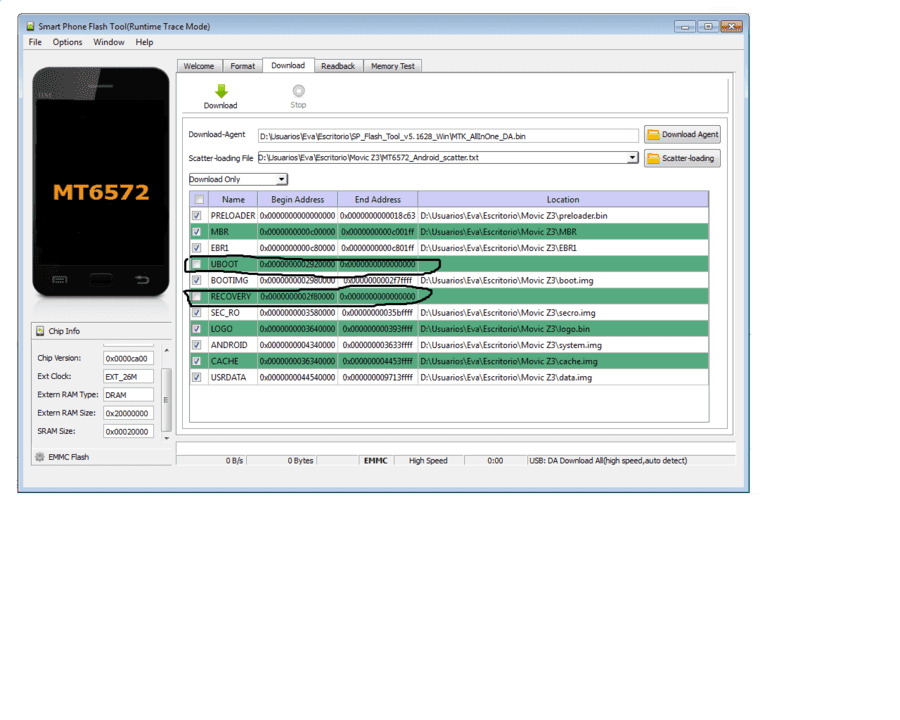
Task: Click the EMMC Flash gear icon
Action: (x=40, y=457)
